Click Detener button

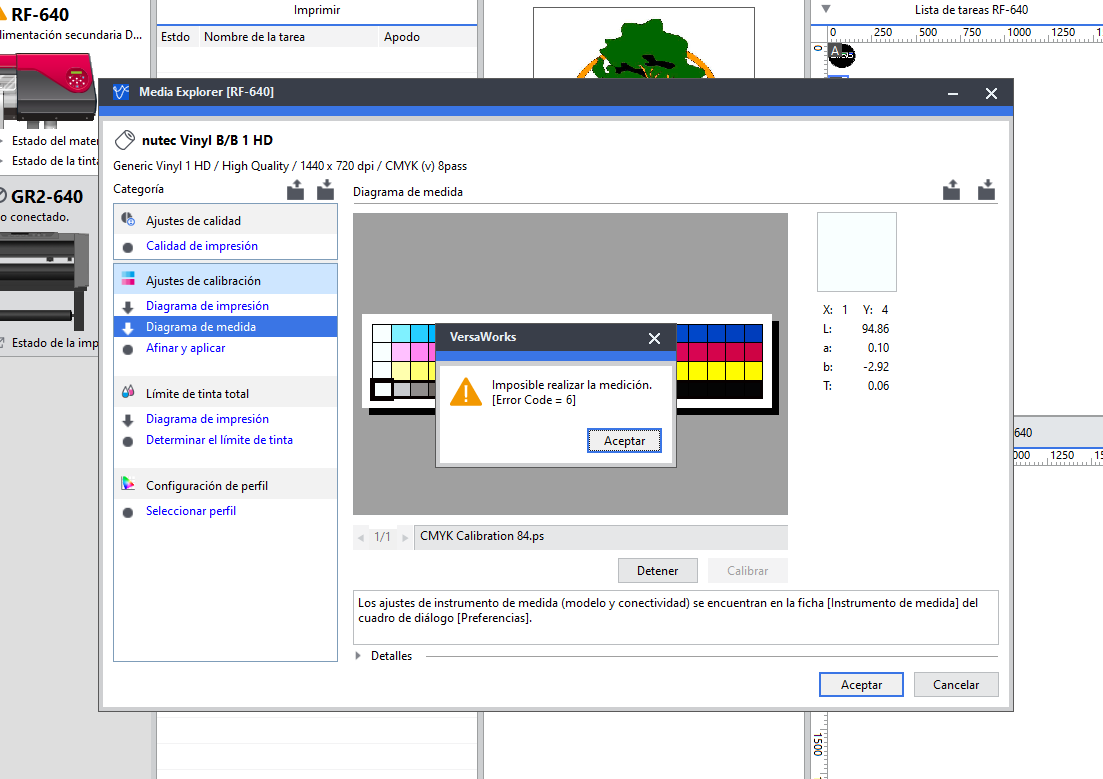click(x=658, y=571)
